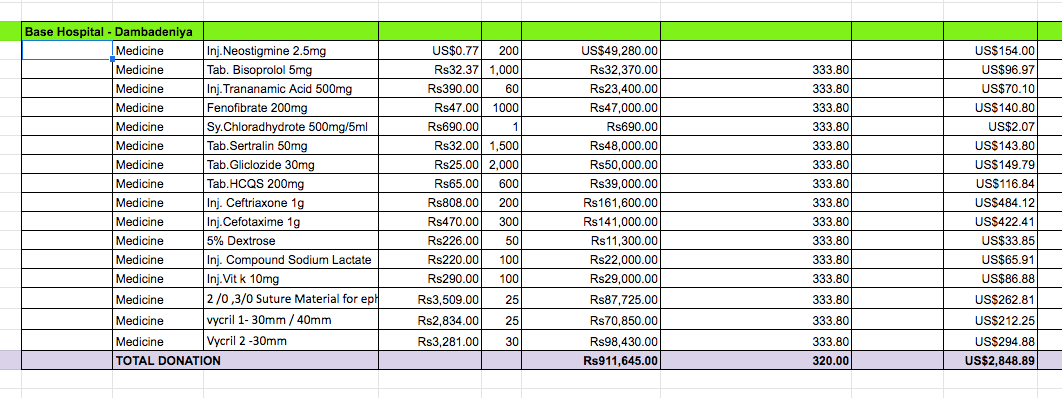1062x398 pixels.
Task: Select the US$2,848.89 grand total cell
Action: [990, 361]
